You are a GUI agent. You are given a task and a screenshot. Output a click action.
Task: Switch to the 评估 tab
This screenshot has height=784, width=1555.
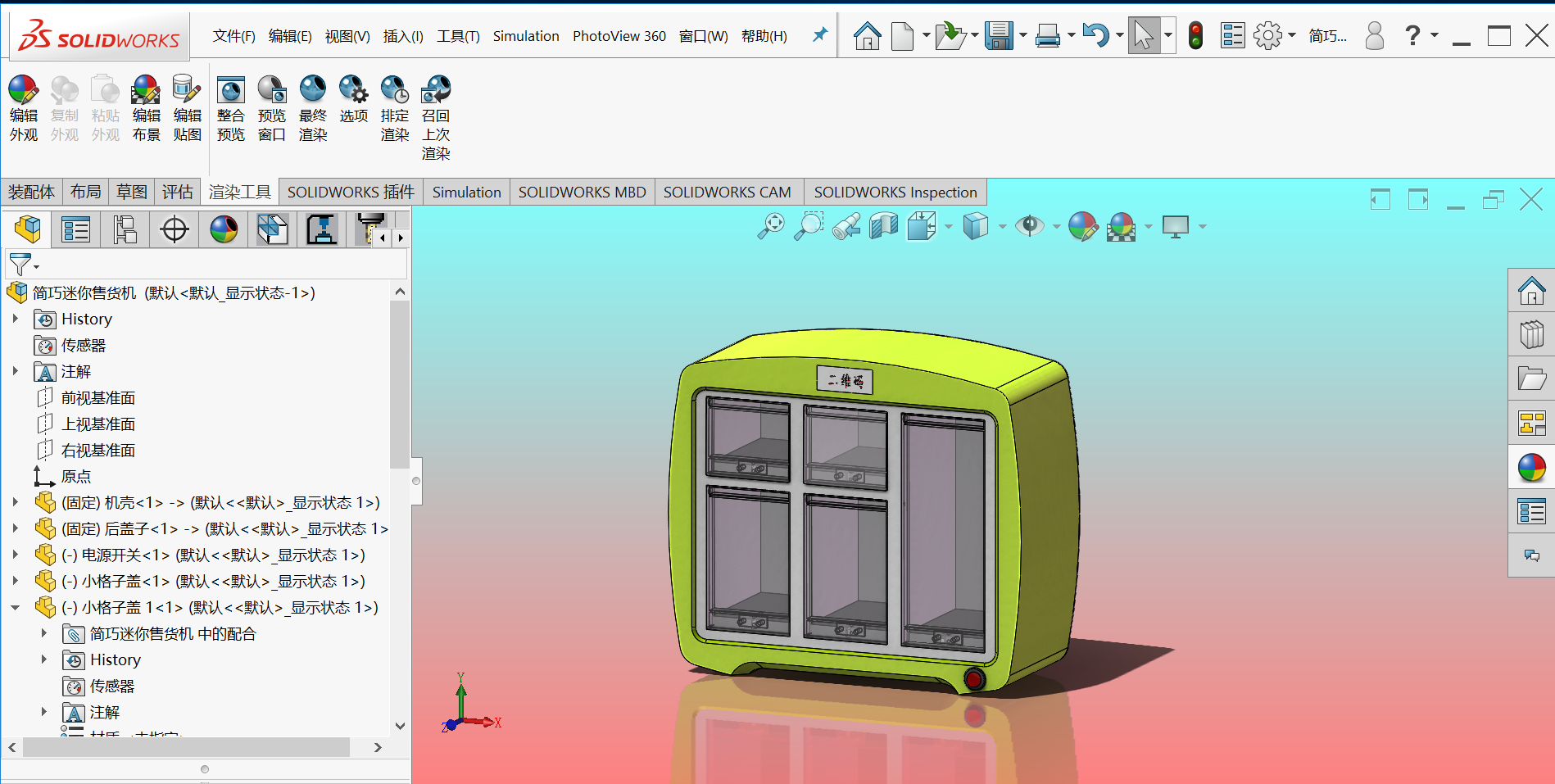(x=178, y=192)
